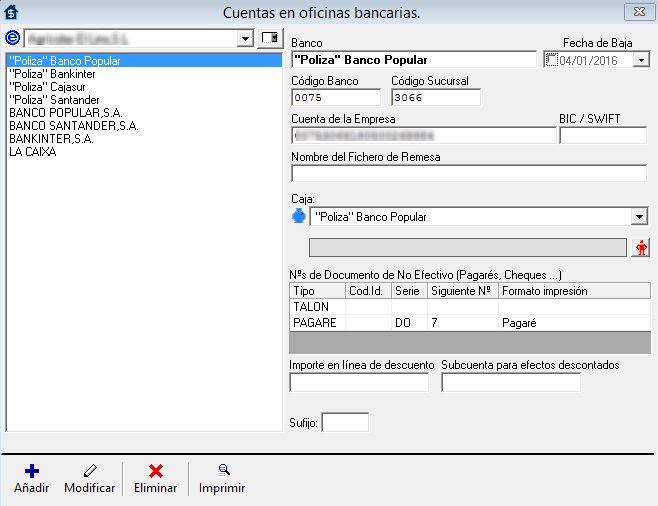658x506 pixels.
Task: Select BANCO SANTANDER,S.A. in the list
Action: click(x=73, y=126)
